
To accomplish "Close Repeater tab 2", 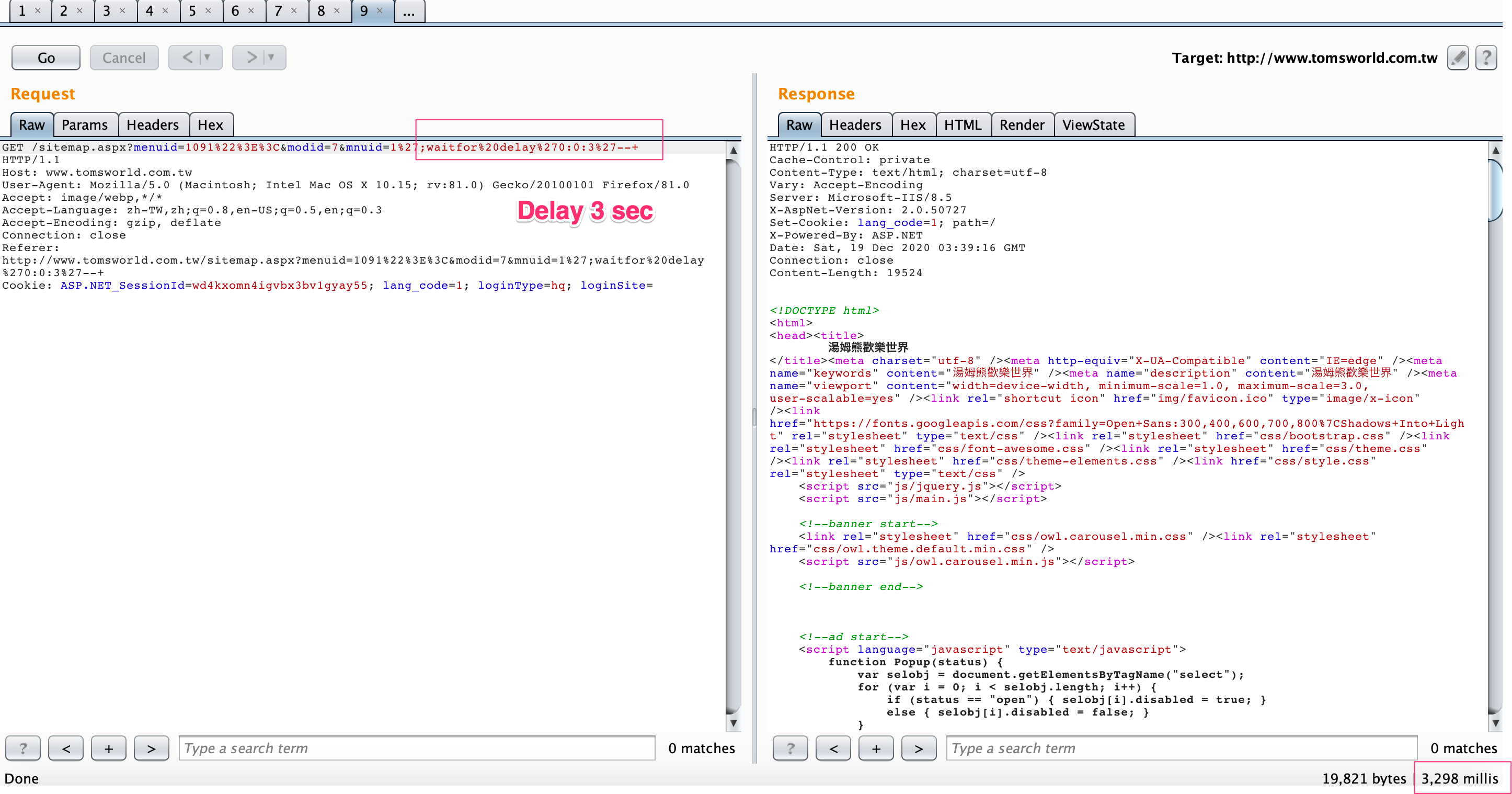I will [79, 10].
